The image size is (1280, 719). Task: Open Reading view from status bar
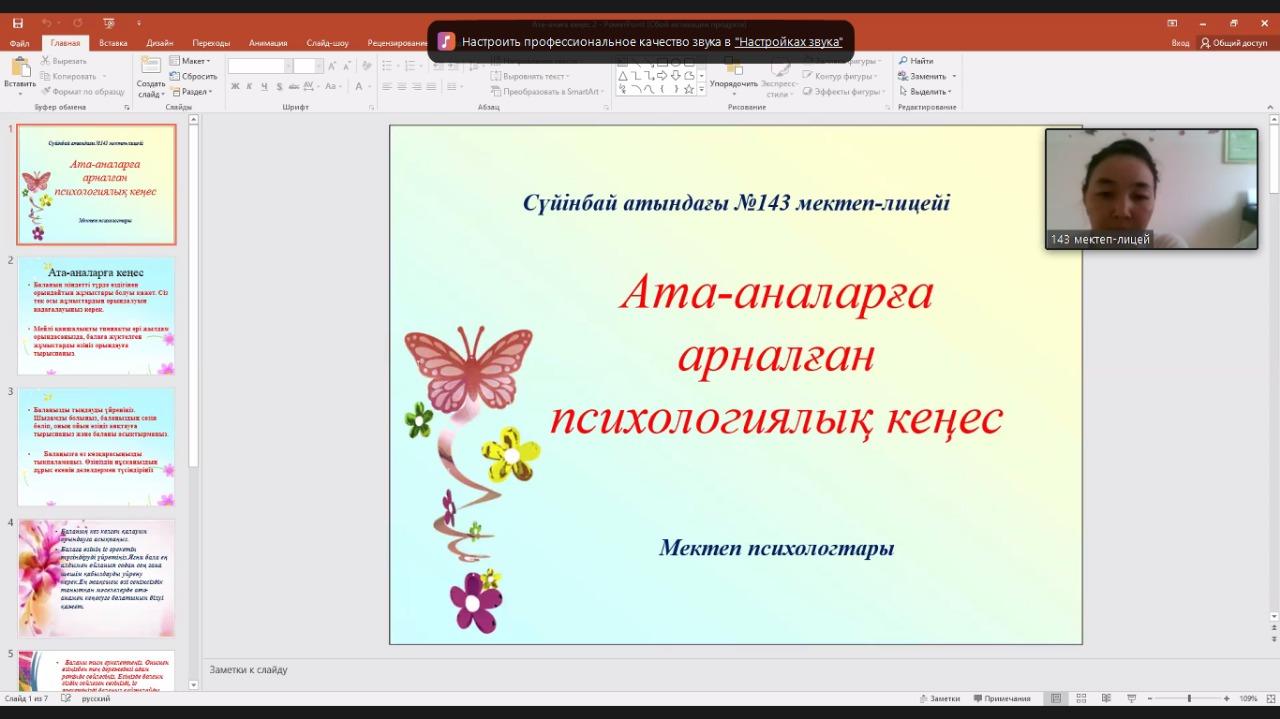[1106, 698]
